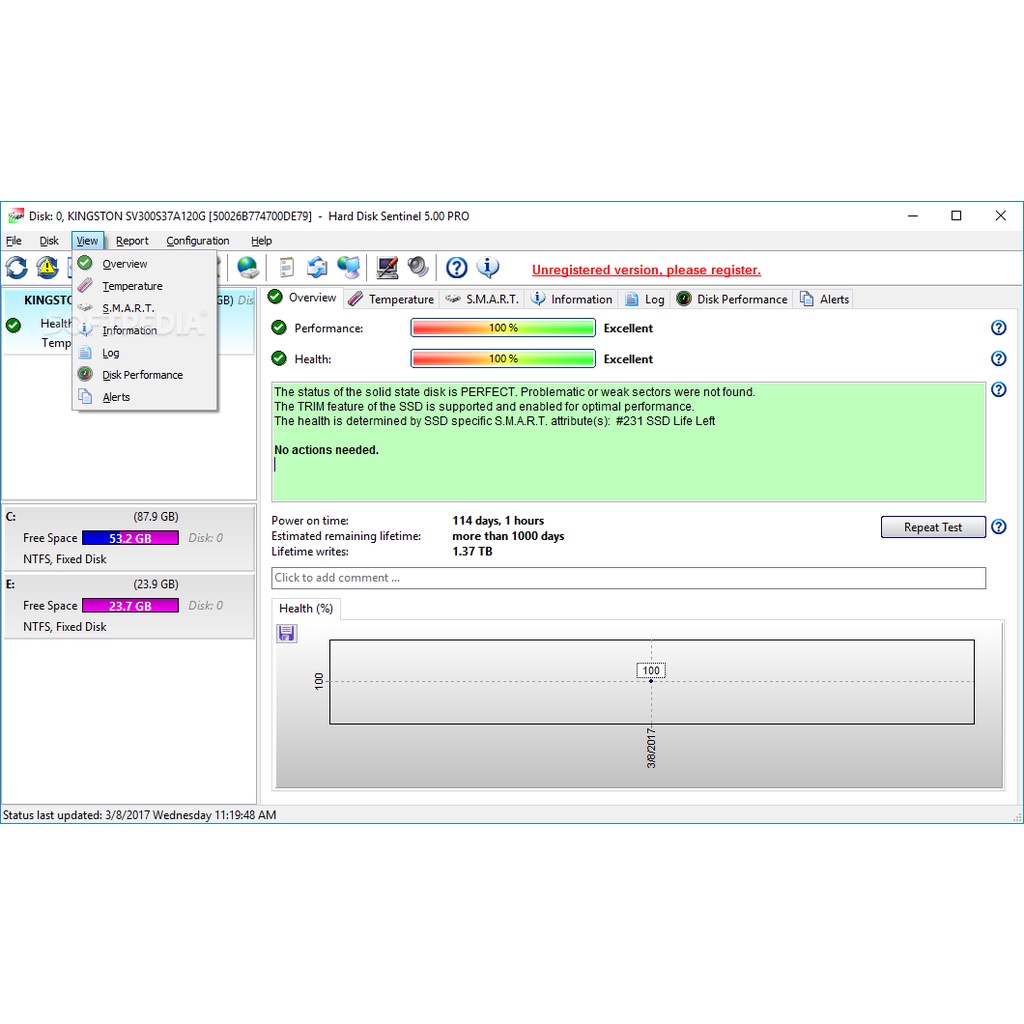Click green checkmark icon beside Health label

pyautogui.click(x=279, y=358)
